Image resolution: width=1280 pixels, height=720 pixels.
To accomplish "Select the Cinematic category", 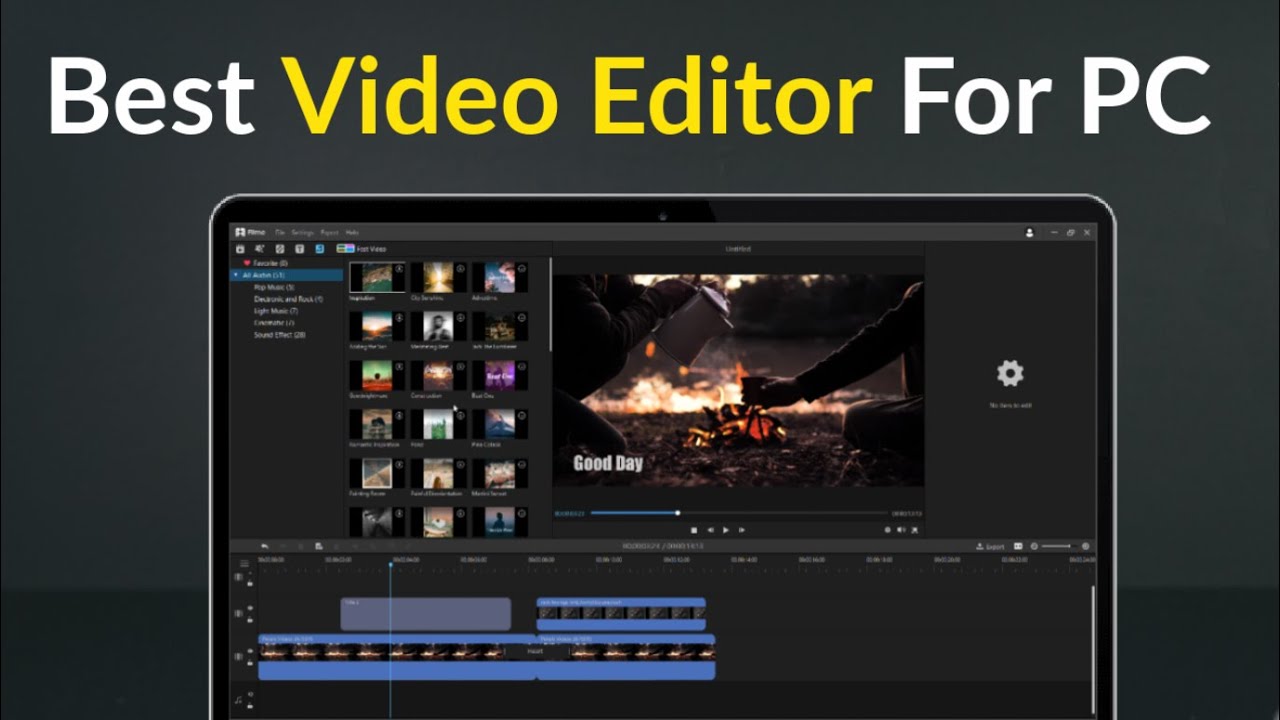I will (x=274, y=323).
